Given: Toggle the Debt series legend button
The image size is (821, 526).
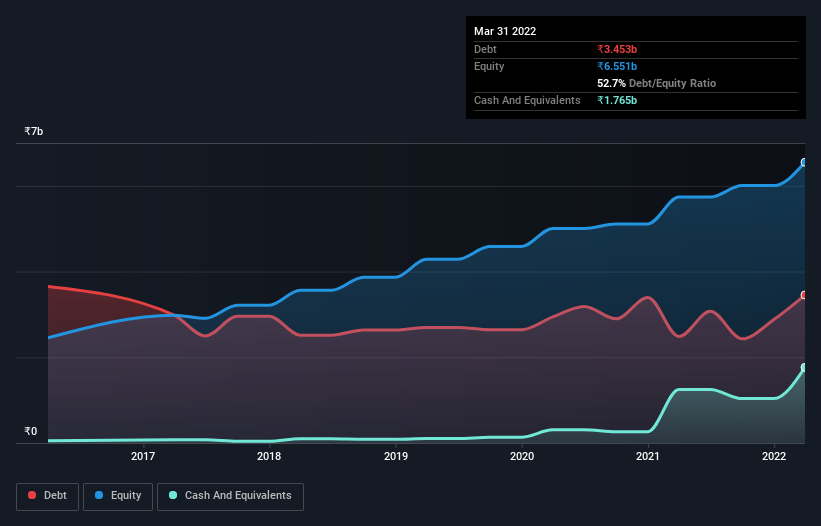Looking at the screenshot, I should point(48,496).
